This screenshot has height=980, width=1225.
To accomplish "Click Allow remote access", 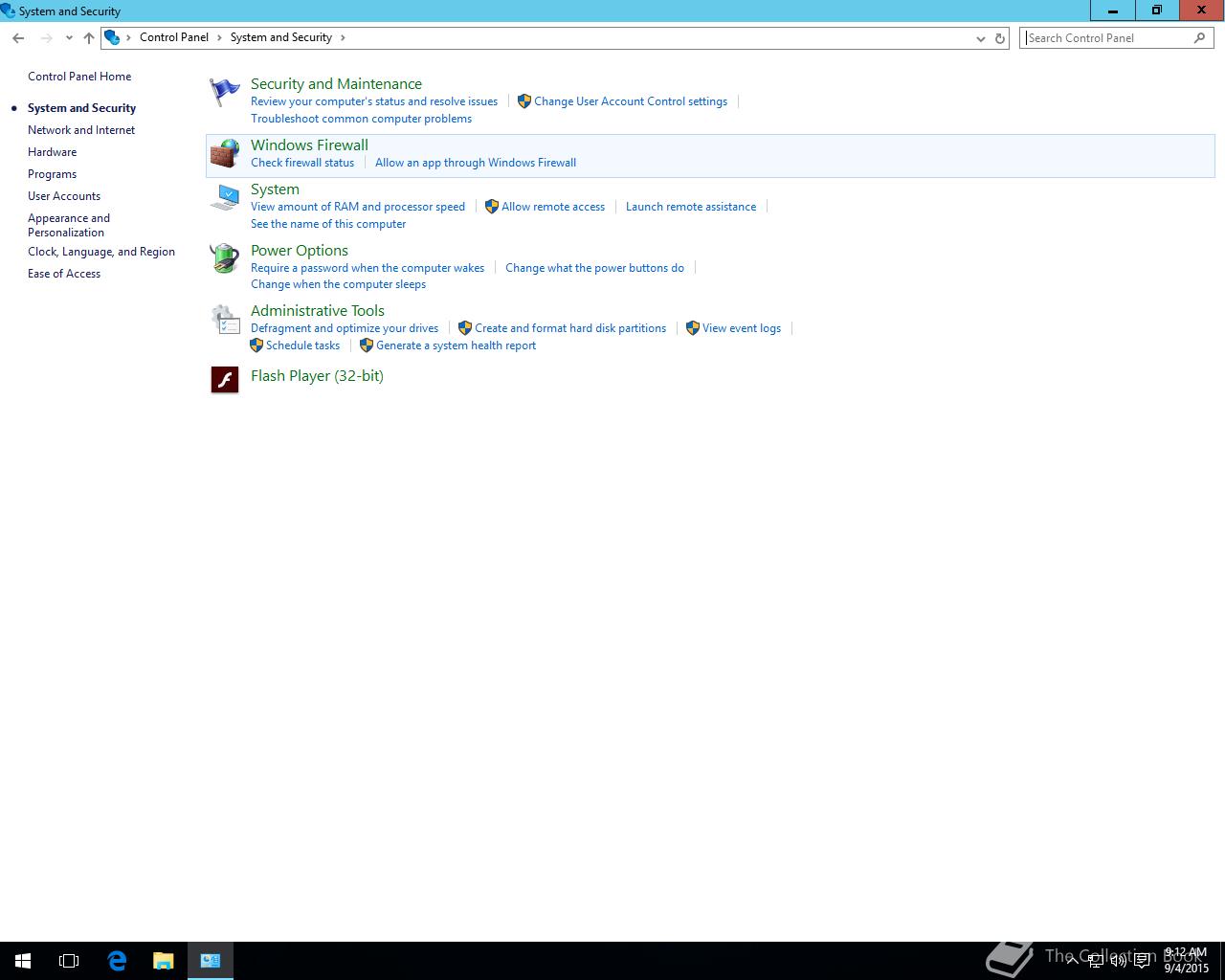I will point(553,207).
